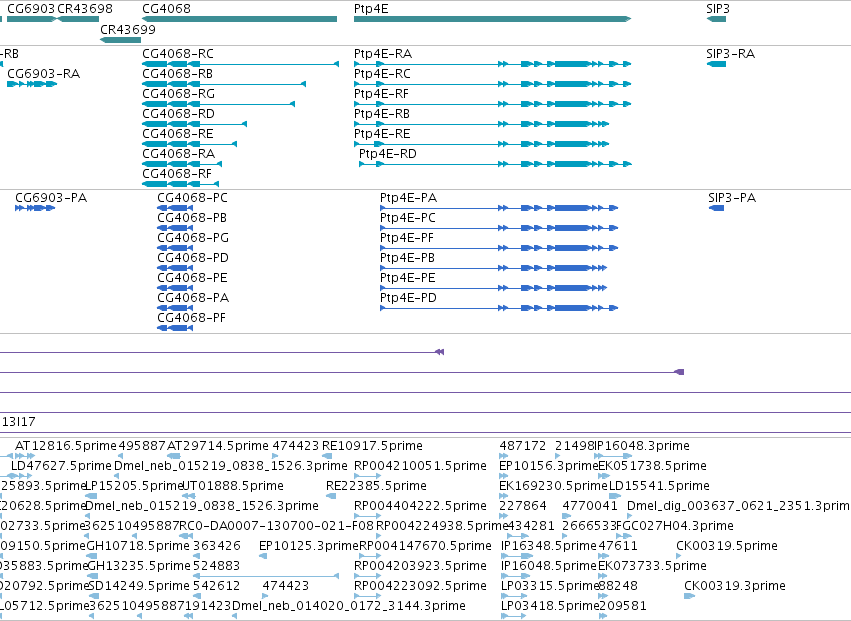
Task: Click the Ptp4E-PA protein label
Action: 409,198
